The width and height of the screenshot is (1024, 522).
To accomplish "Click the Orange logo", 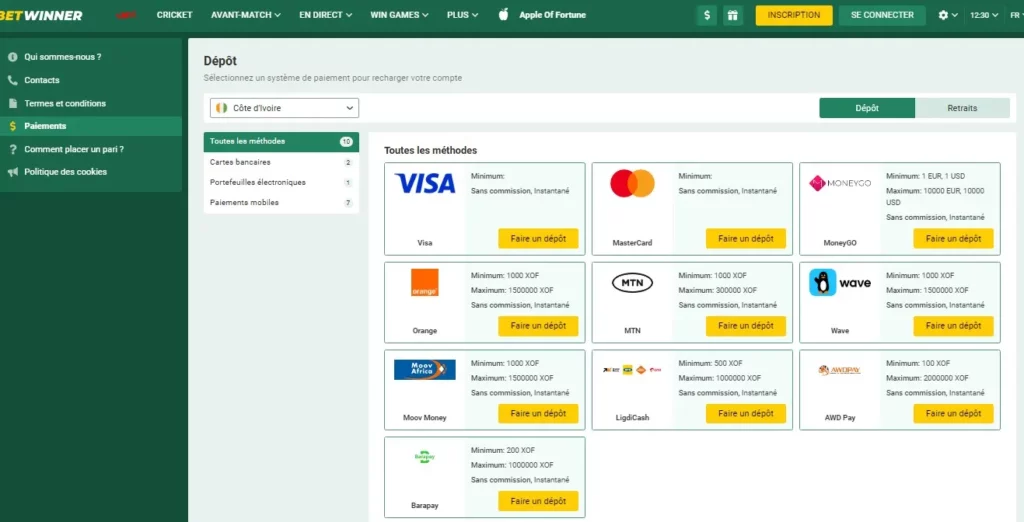I will 424,282.
